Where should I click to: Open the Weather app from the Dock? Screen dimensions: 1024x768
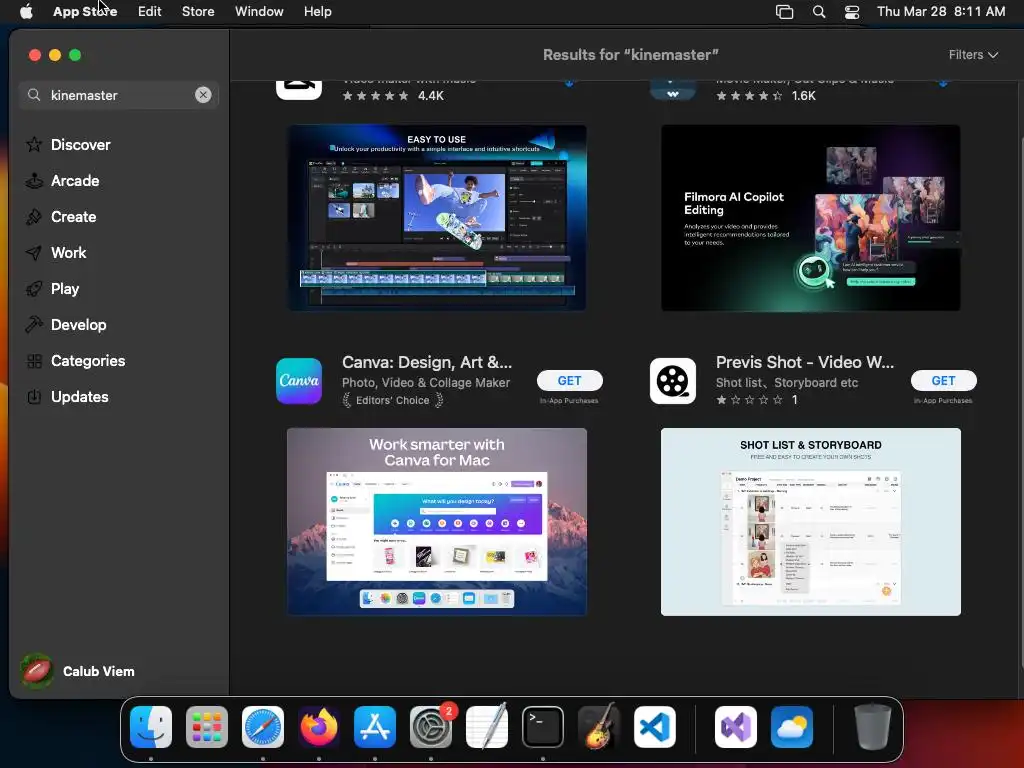tap(792, 727)
